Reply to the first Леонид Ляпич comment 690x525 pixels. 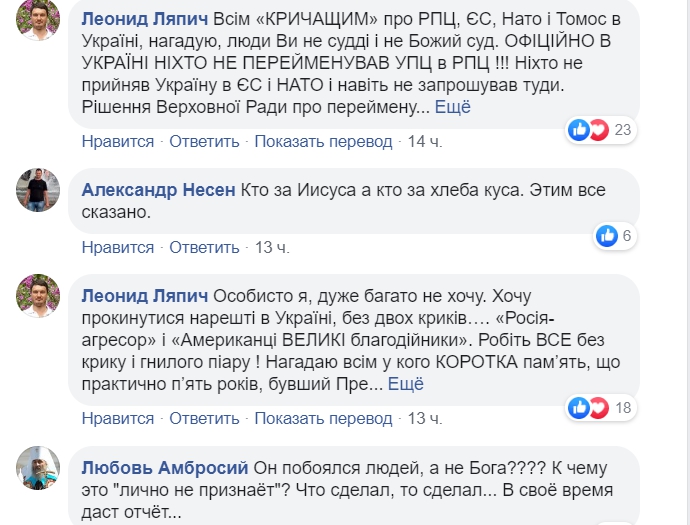tap(205, 141)
